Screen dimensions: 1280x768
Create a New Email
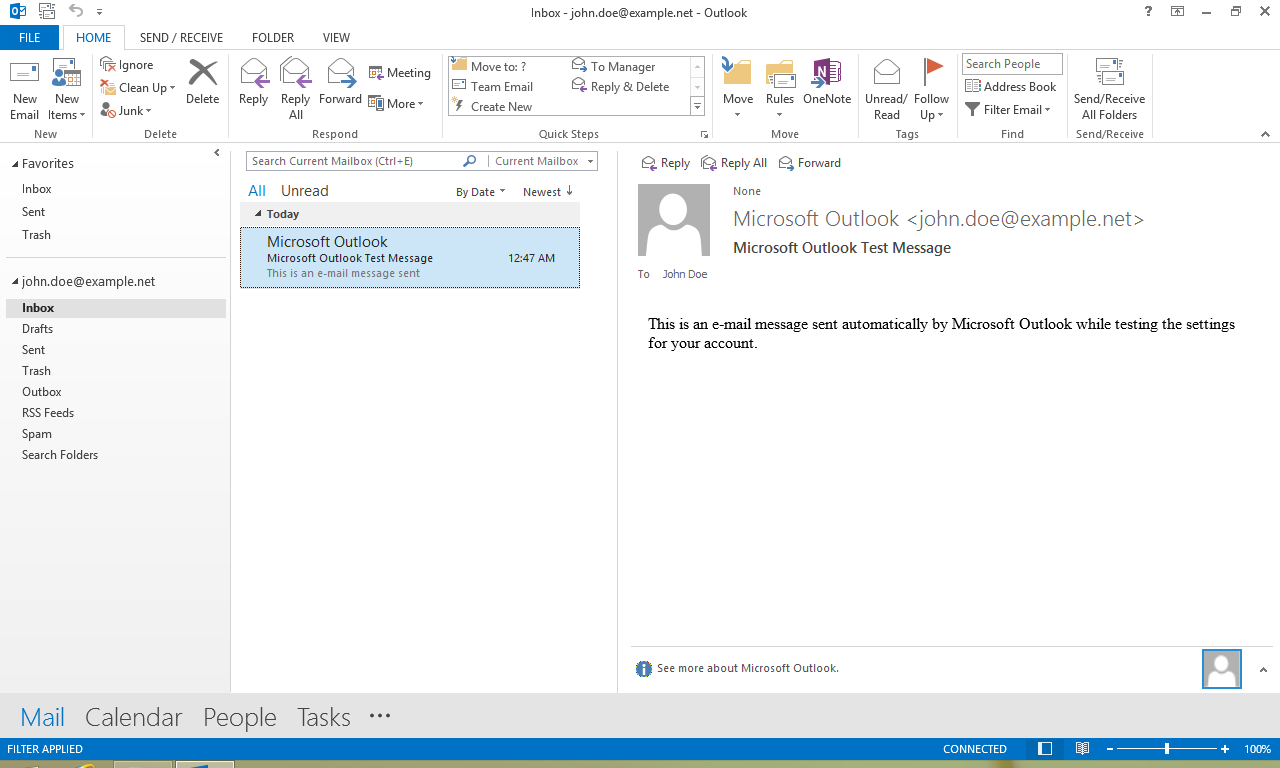25,90
